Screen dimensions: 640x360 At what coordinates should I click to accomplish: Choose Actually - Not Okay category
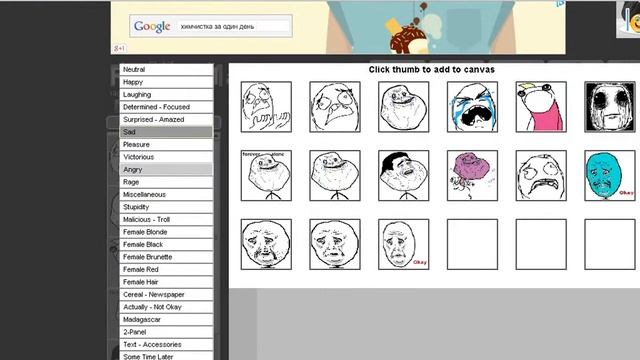(x=166, y=307)
